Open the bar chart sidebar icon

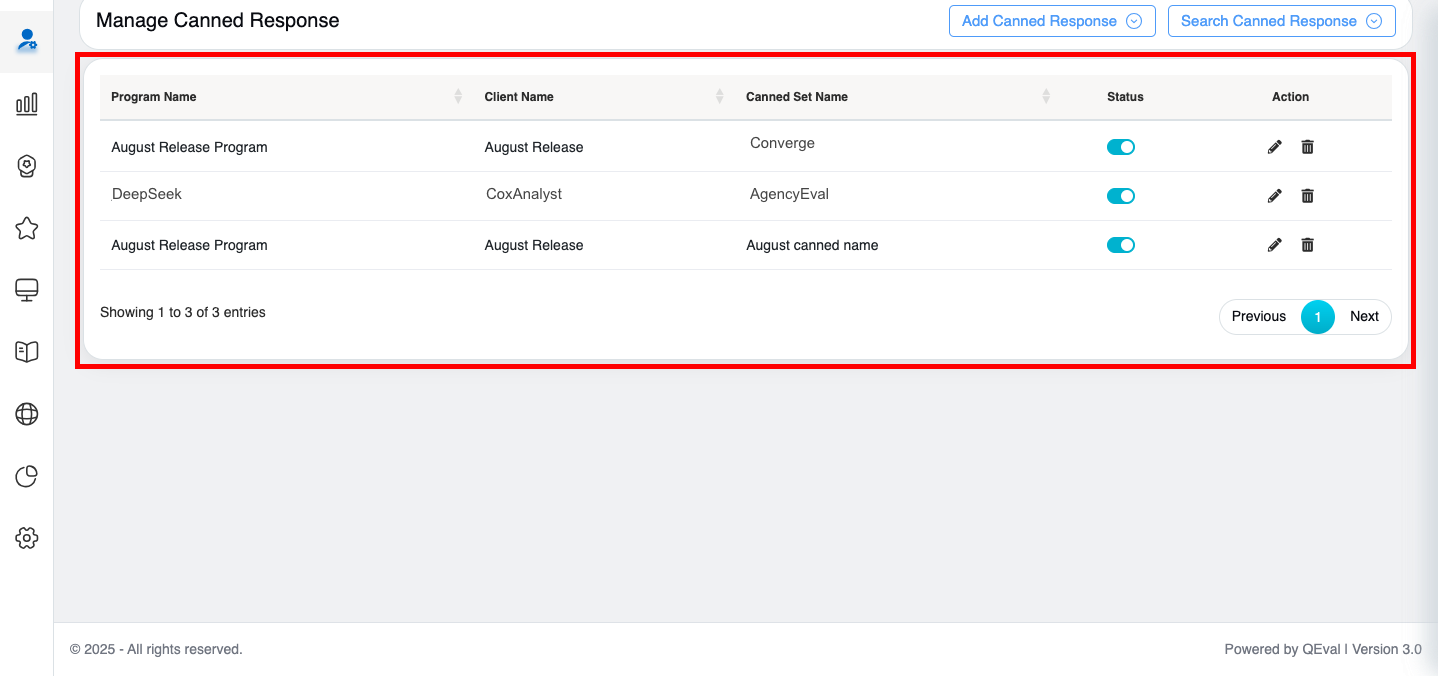27,104
